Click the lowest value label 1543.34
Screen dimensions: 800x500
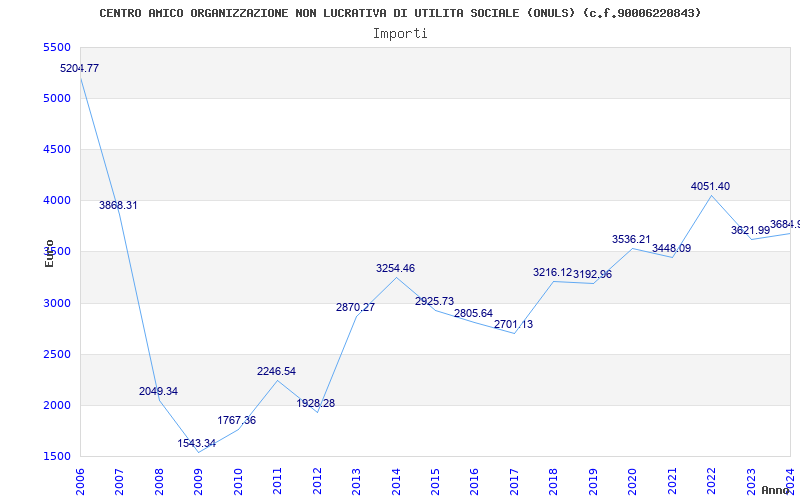click(x=197, y=443)
